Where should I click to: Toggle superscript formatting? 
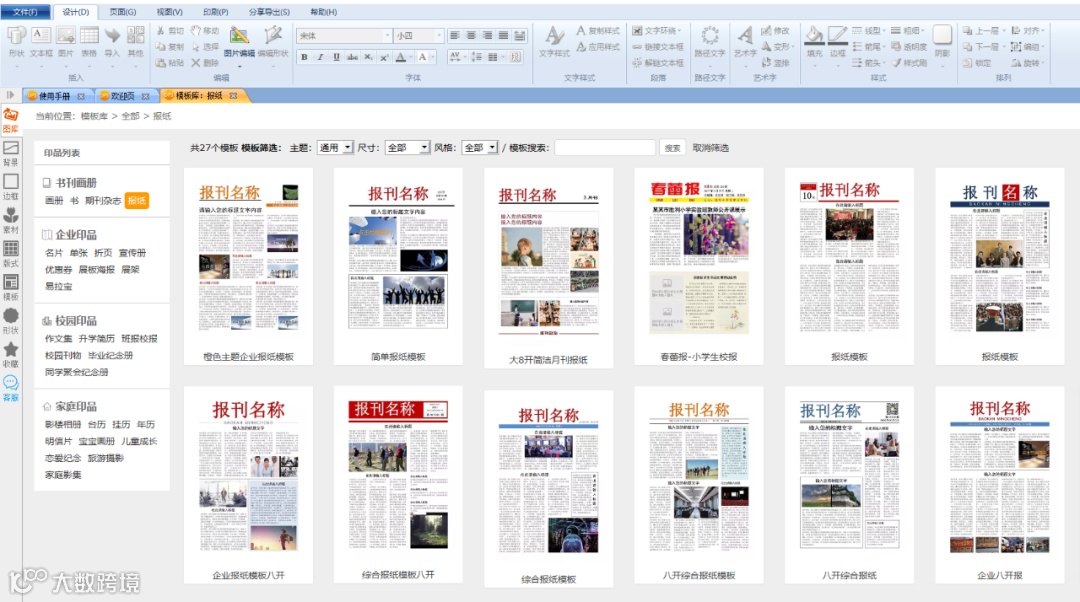(x=384, y=57)
